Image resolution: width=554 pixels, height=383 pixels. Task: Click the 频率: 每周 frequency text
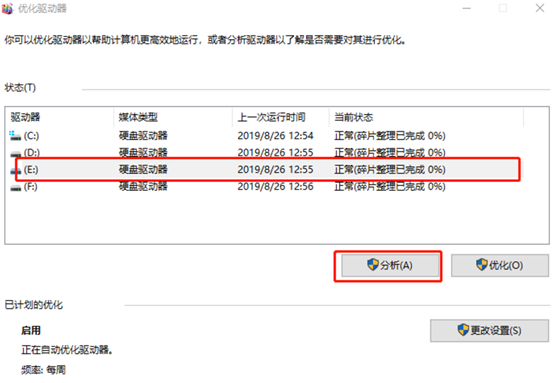pyautogui.click(x=43, y=370)
